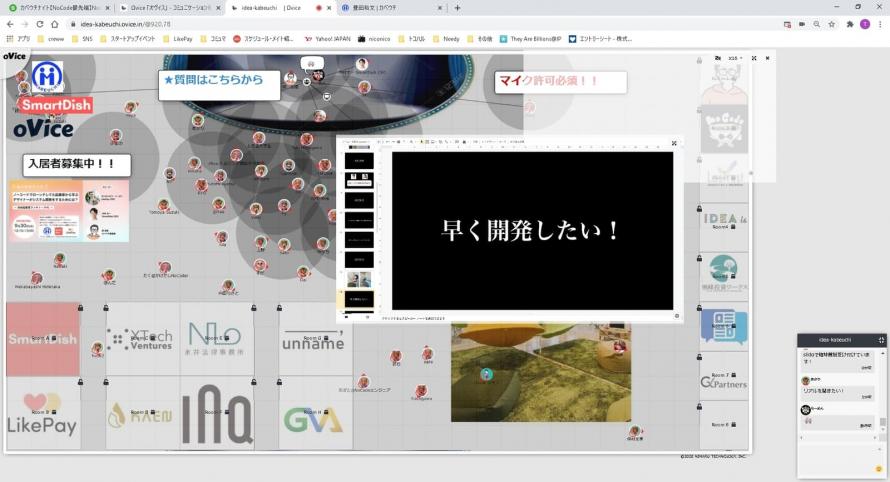Select the idea-kabeuchi oVice tab
This screenshot has height=482, width=890.
coord(281,8)
